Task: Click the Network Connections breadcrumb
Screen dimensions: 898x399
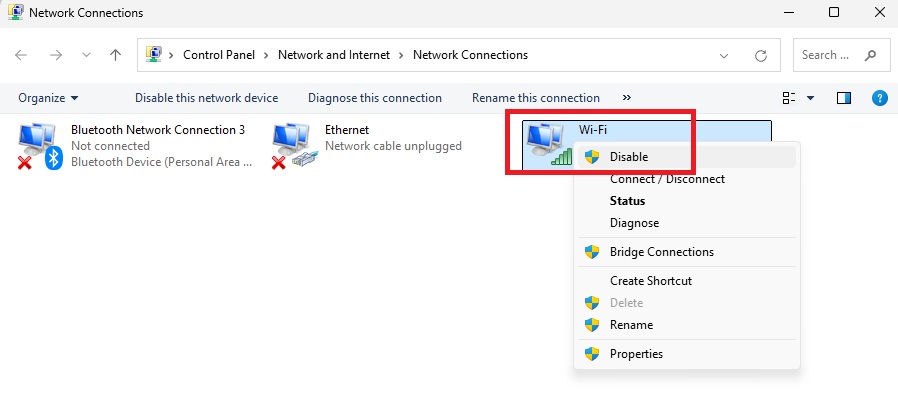Action: pos(470,55)
